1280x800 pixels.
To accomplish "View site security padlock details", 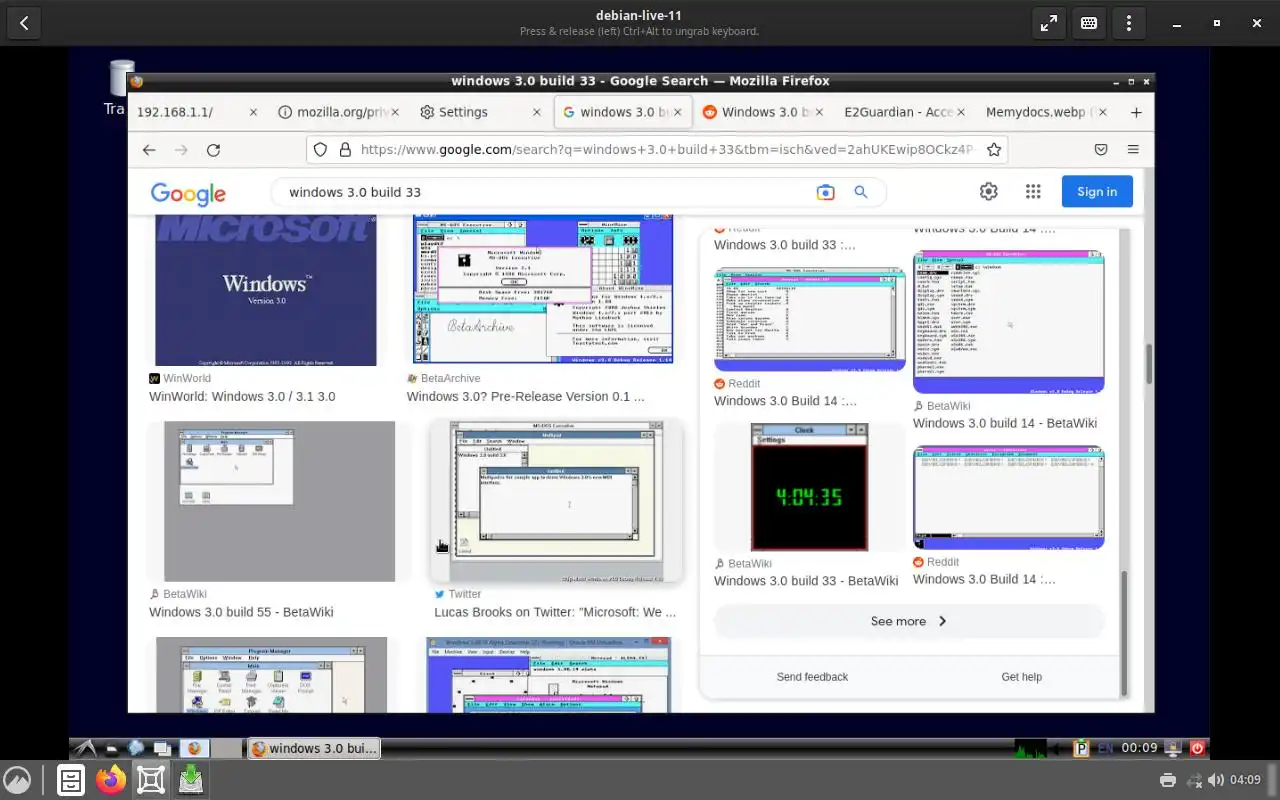I will pyautogui.click(x=345, y=150).
